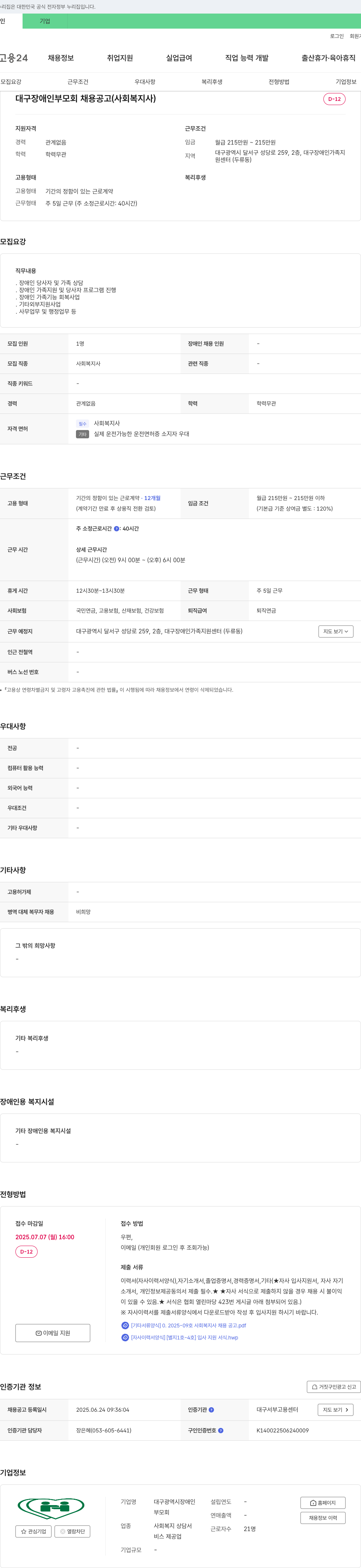Click the 열람차단 block button

(x=72, y=1531)
